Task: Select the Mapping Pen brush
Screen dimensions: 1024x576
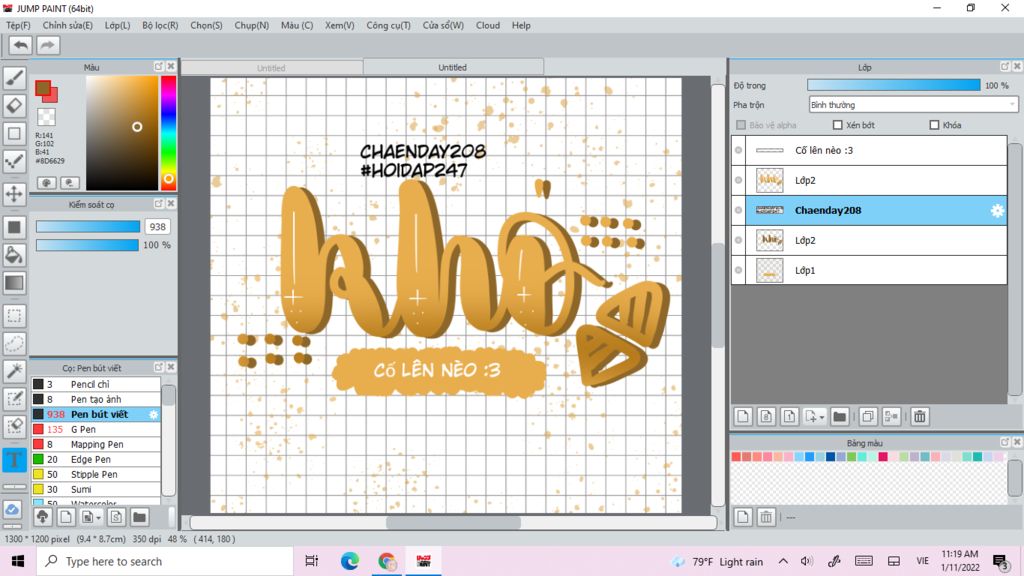Action: 96,444
